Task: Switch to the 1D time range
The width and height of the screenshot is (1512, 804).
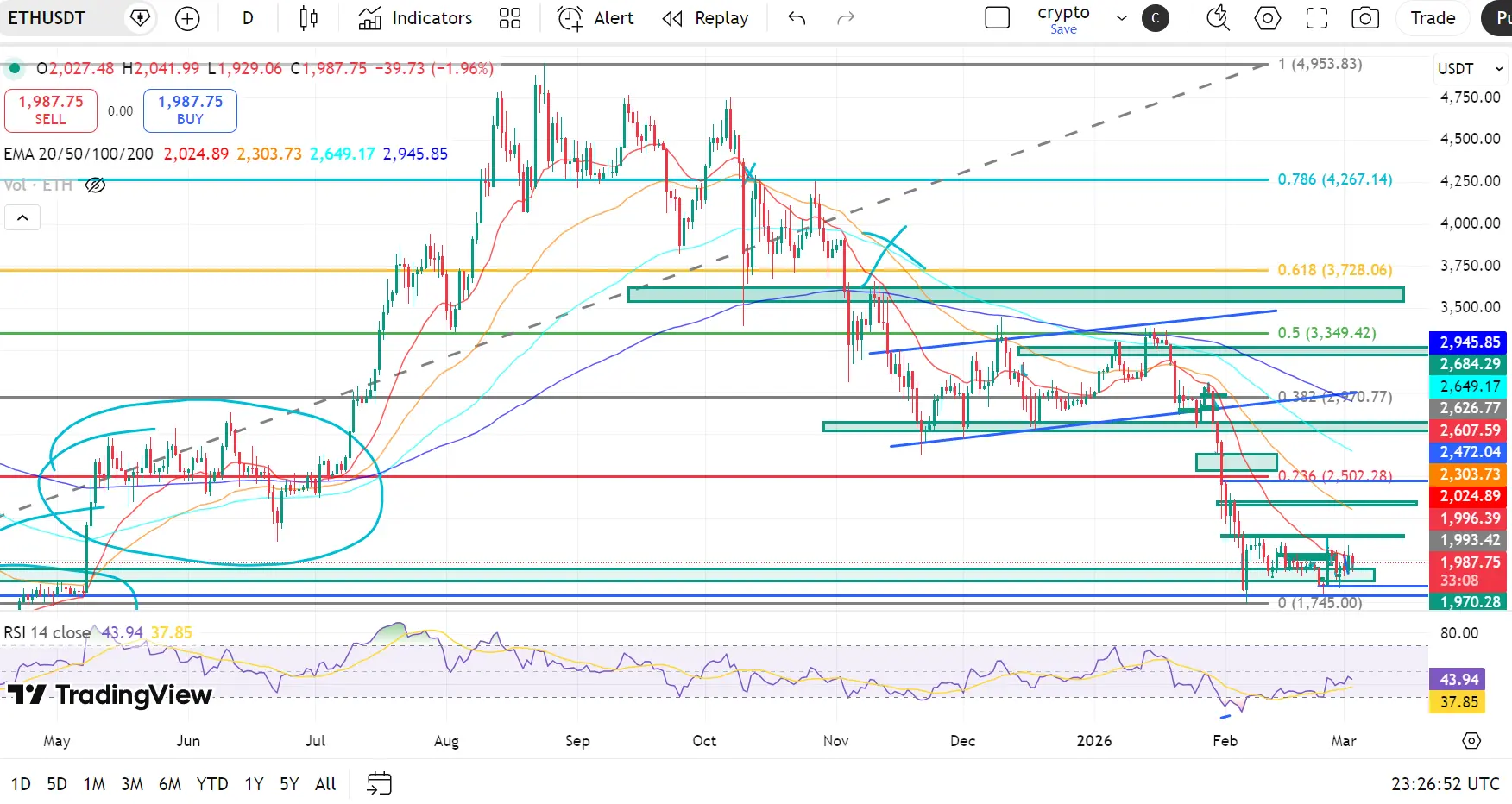Action: [21, 784]
